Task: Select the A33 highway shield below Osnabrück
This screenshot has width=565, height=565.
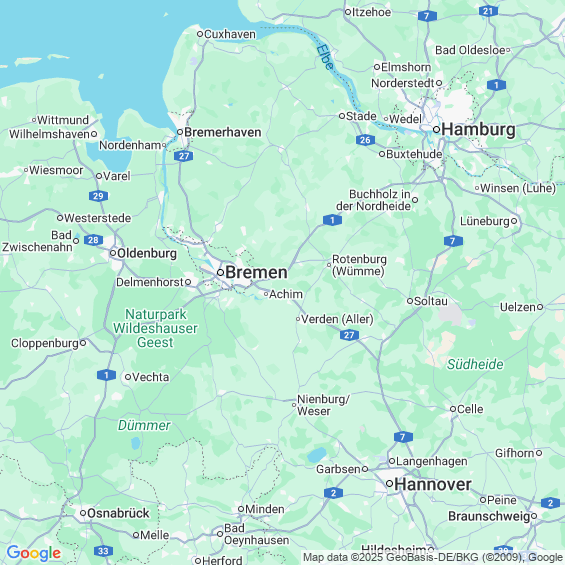Action: [x=103, y=551]
